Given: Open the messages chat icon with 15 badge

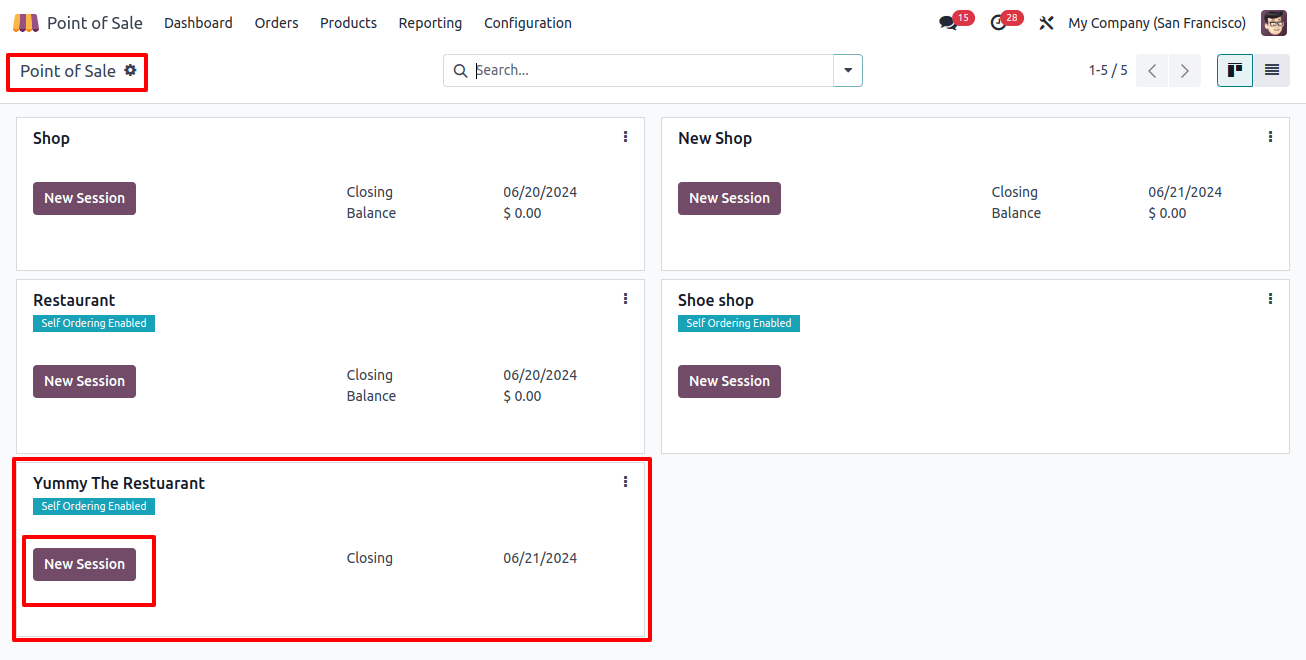Looking at the screenshot, I should (x=948, y=23).
